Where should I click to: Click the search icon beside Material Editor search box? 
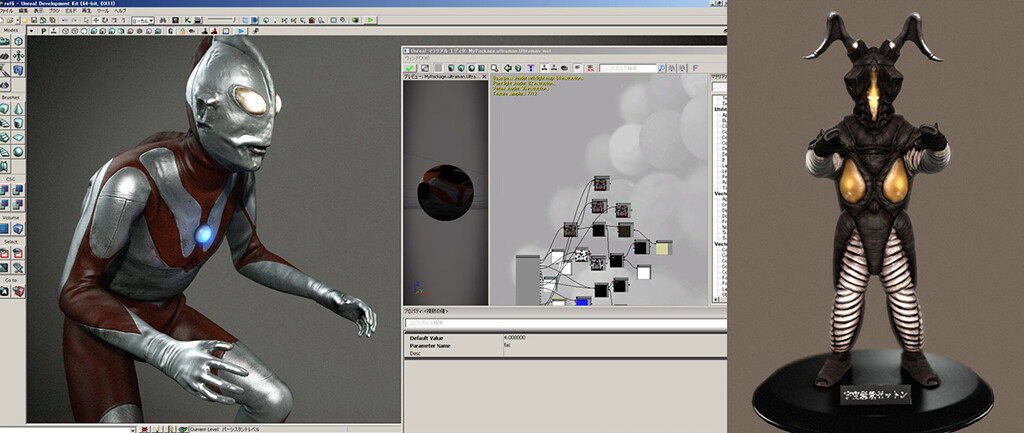662,67
